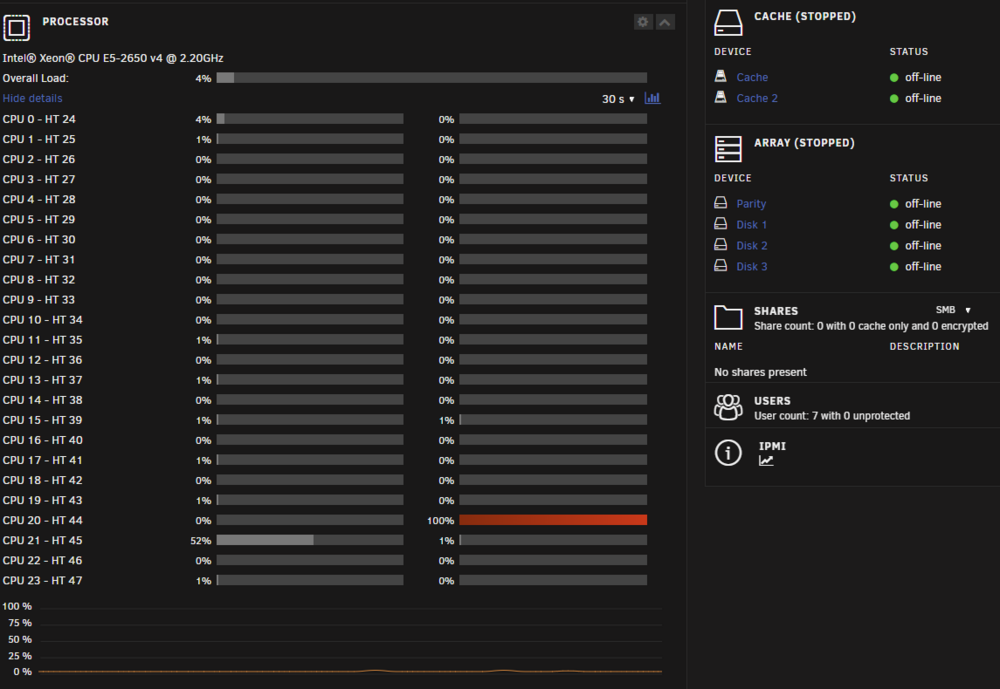Open the SMB protocol dropdown
Screen dimensions: 1000x689
tap(953, 310)
